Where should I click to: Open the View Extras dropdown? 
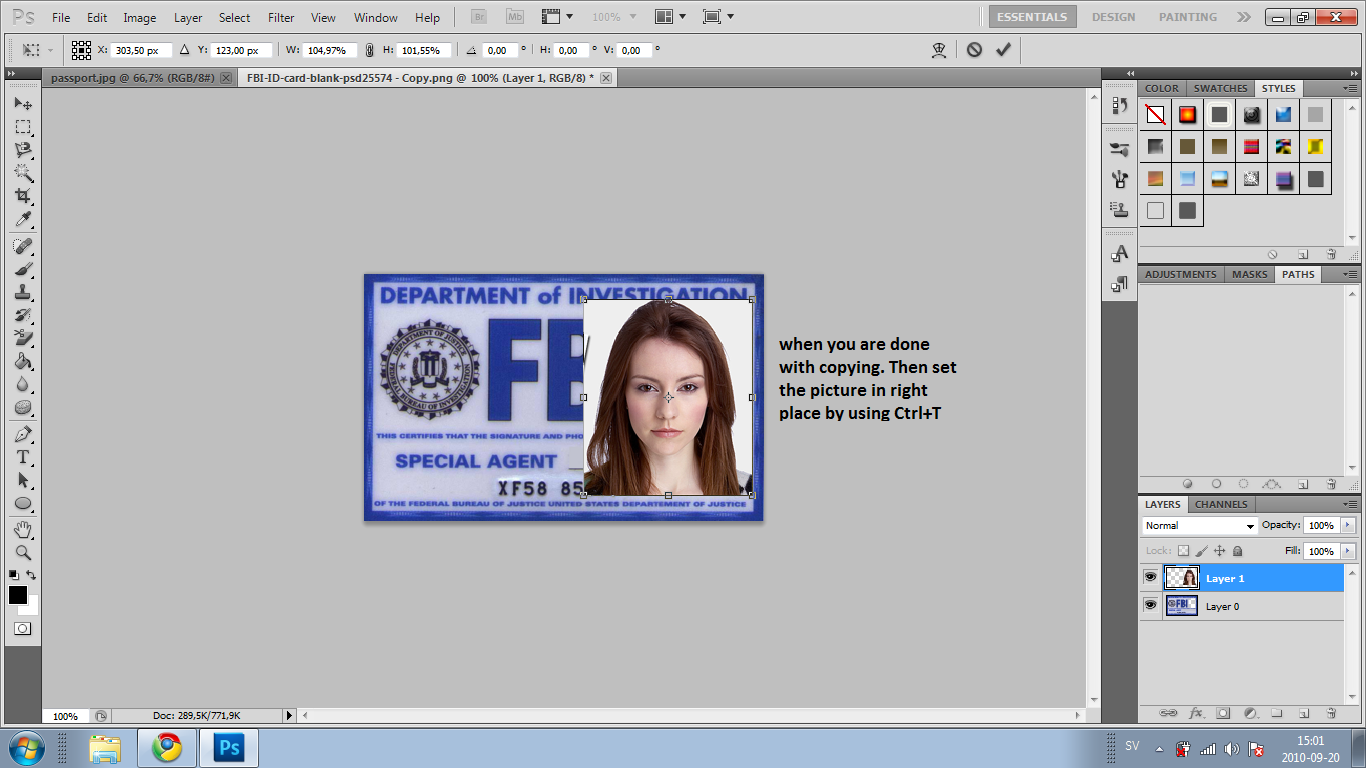pyautogui.click(x=557, y=17)
